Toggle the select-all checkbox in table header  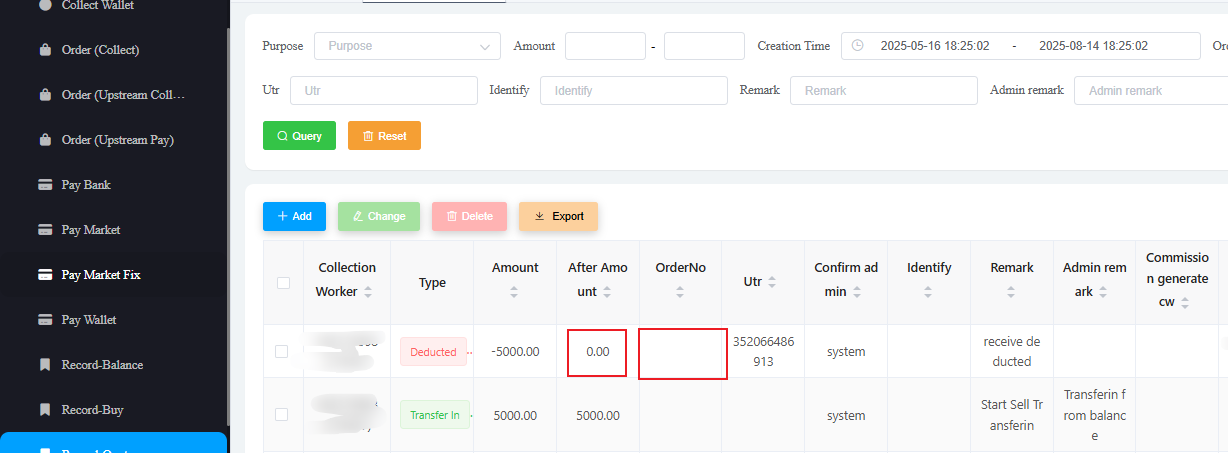(x=283, y=283)
